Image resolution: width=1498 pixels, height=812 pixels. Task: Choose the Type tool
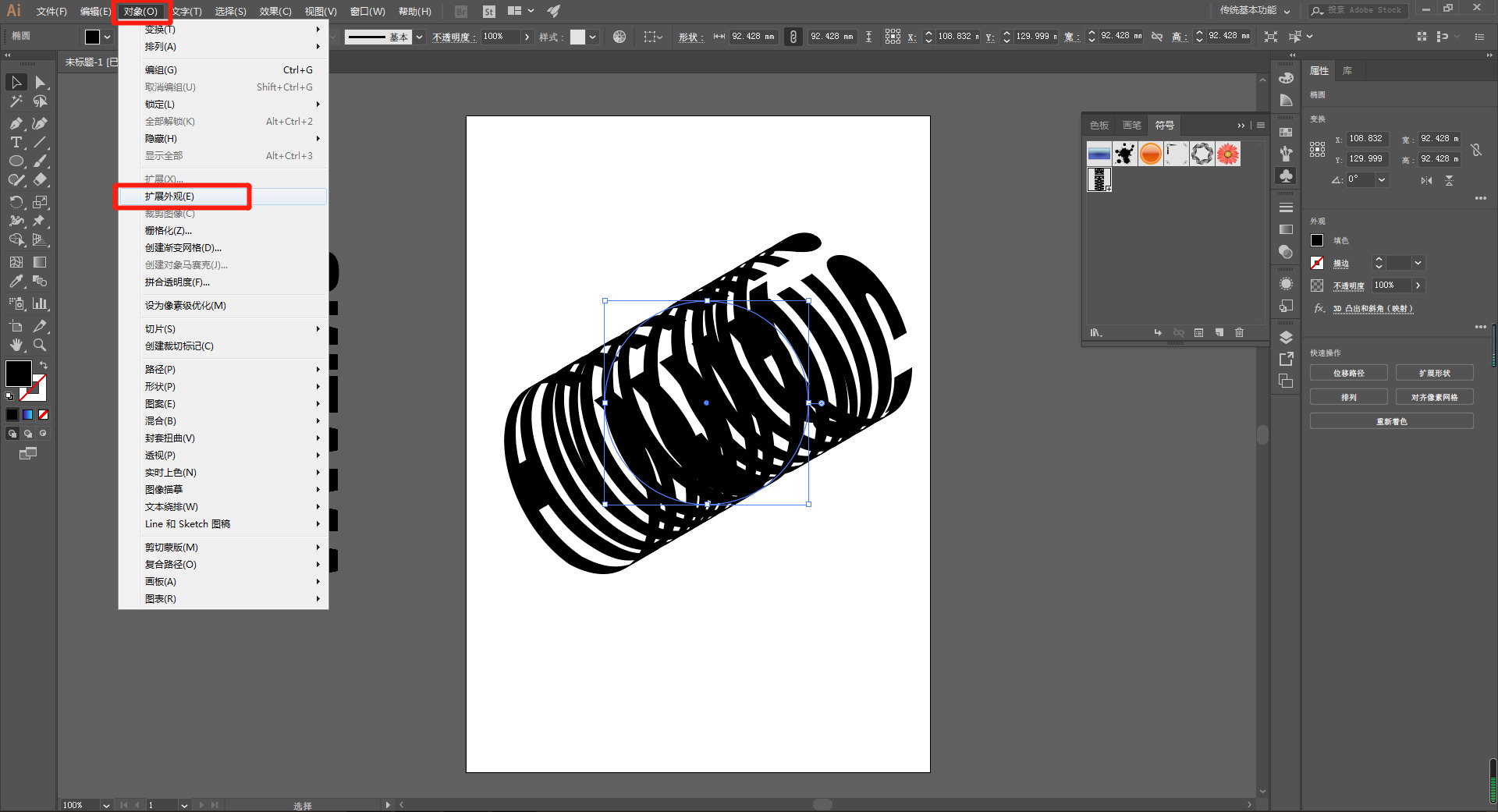tap(16, 142)
